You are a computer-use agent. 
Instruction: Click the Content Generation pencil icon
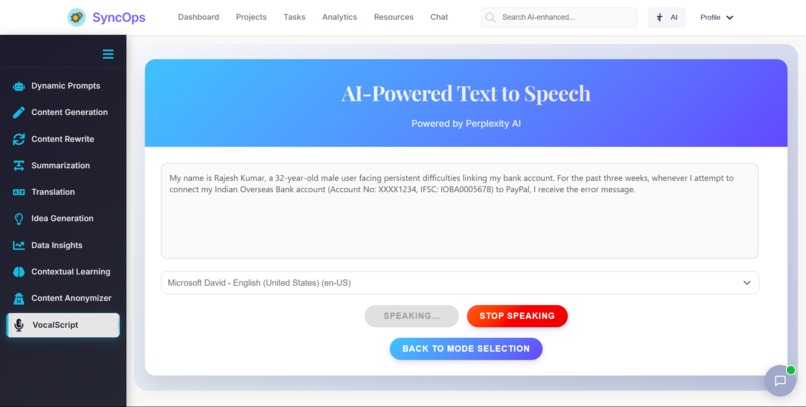pyautogui.click(x=19, y=113)
